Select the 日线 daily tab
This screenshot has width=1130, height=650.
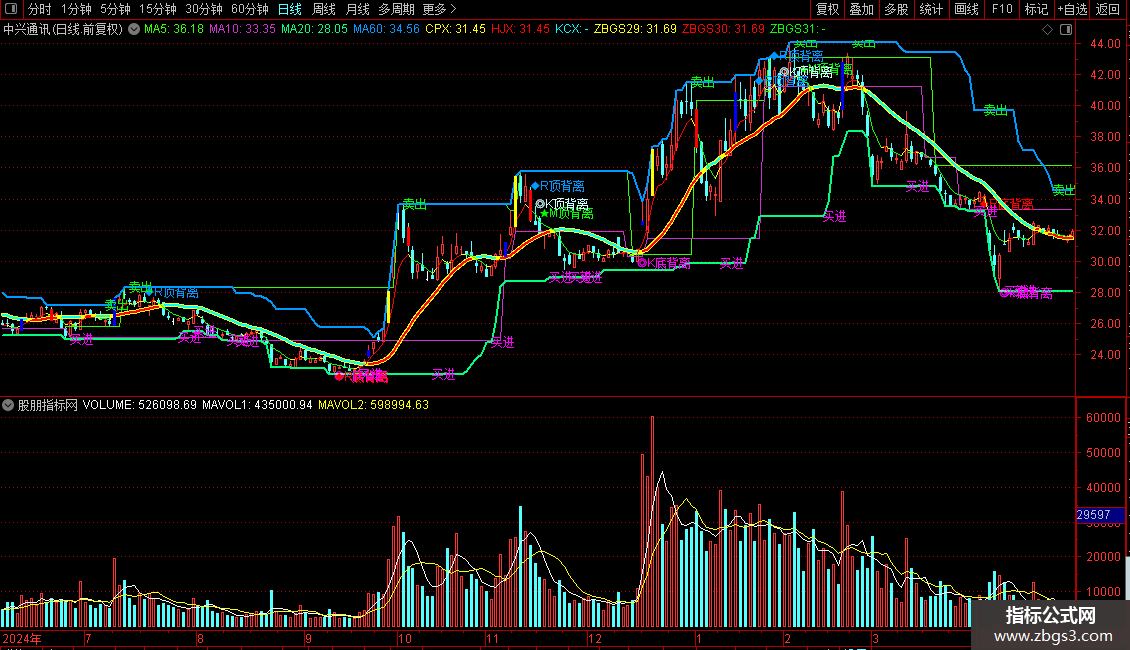coord(290,9)
